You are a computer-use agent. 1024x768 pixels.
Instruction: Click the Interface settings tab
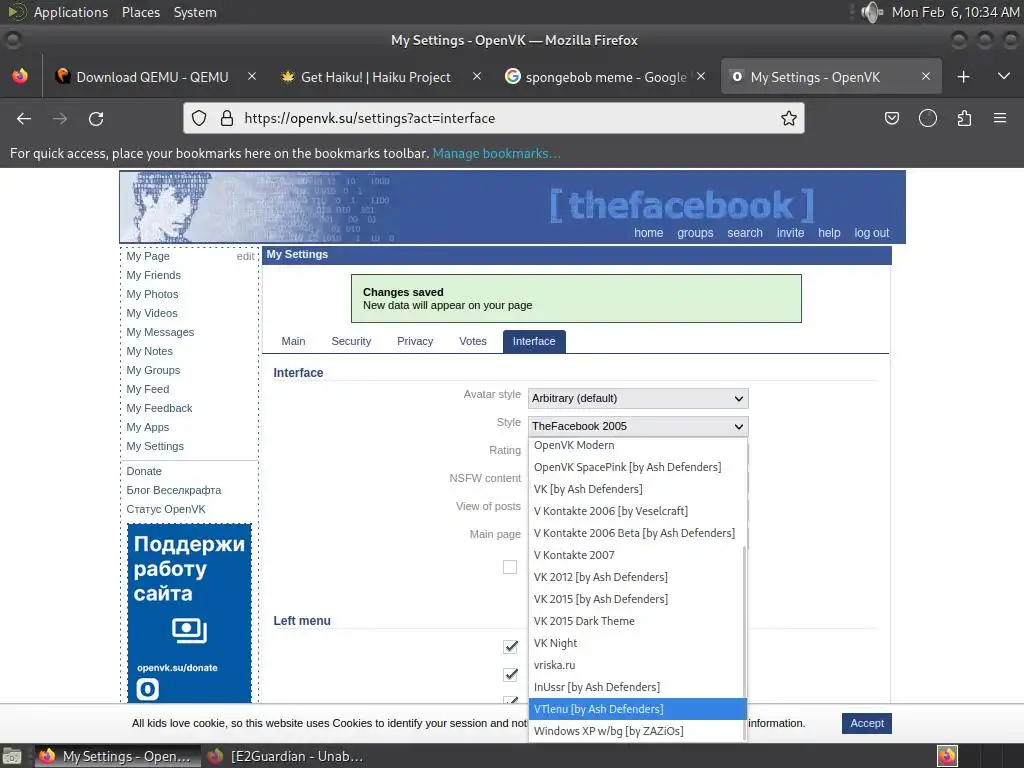(x=534, y=342)
